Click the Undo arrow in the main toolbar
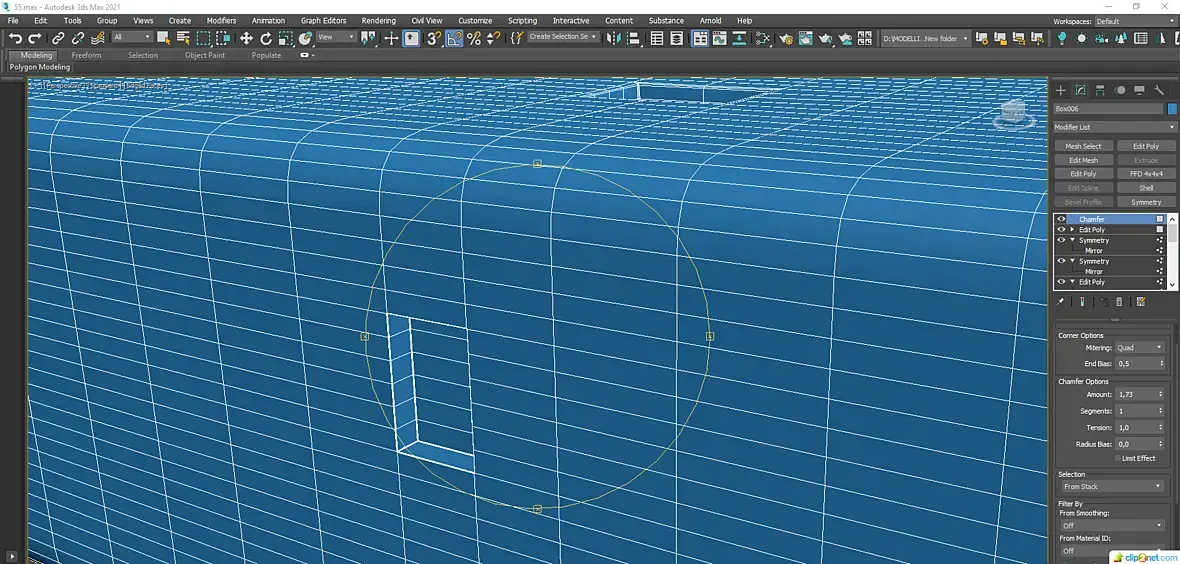Screen dimensions: 1180x564 pyautogui.click(x=15, y=38)
